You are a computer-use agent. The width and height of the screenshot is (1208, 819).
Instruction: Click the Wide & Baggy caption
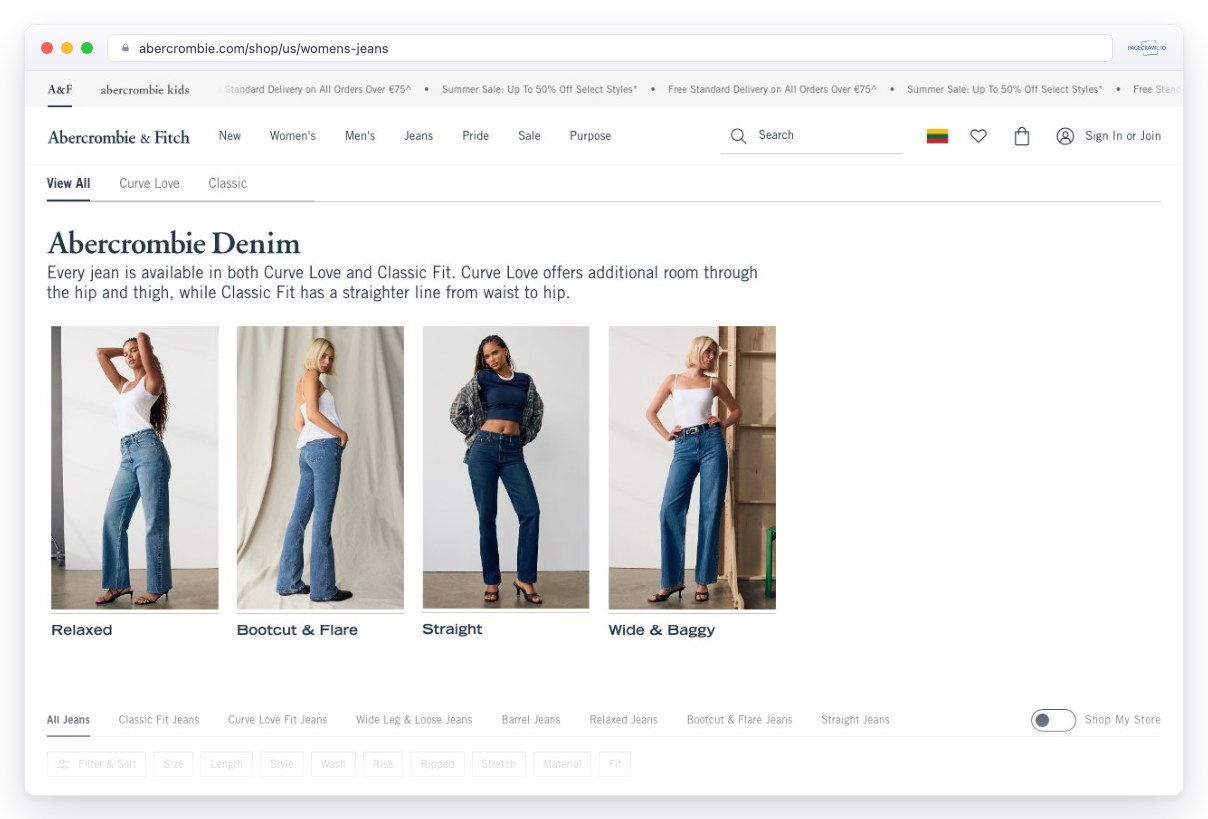point(662,630)
